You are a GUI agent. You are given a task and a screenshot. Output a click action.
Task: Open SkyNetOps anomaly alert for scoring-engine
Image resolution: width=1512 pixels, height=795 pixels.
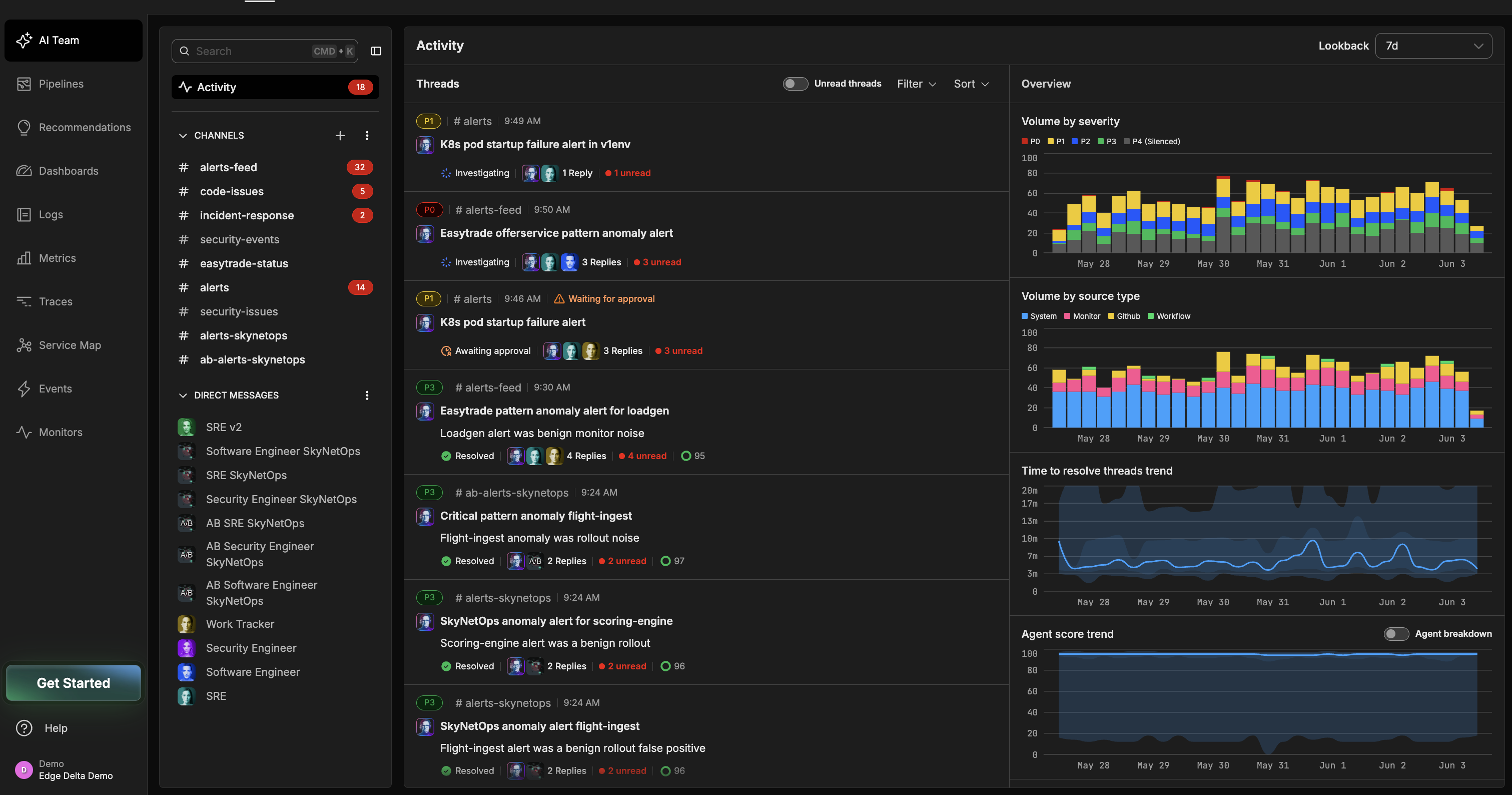(x=556, y=621)
